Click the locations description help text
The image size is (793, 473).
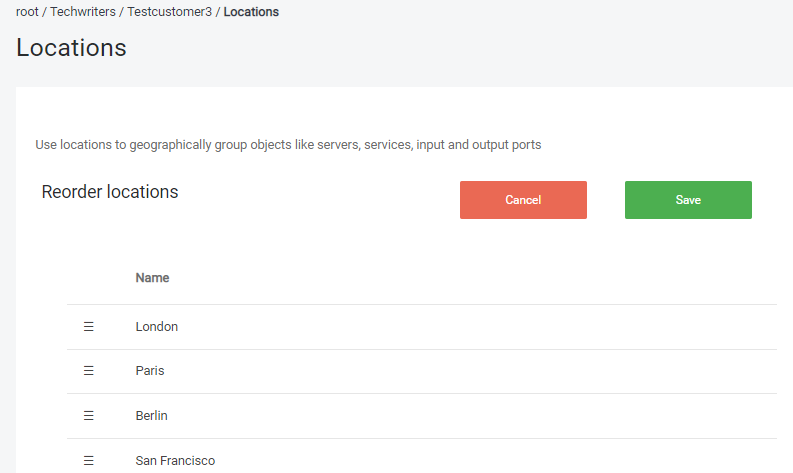[288, 145]
